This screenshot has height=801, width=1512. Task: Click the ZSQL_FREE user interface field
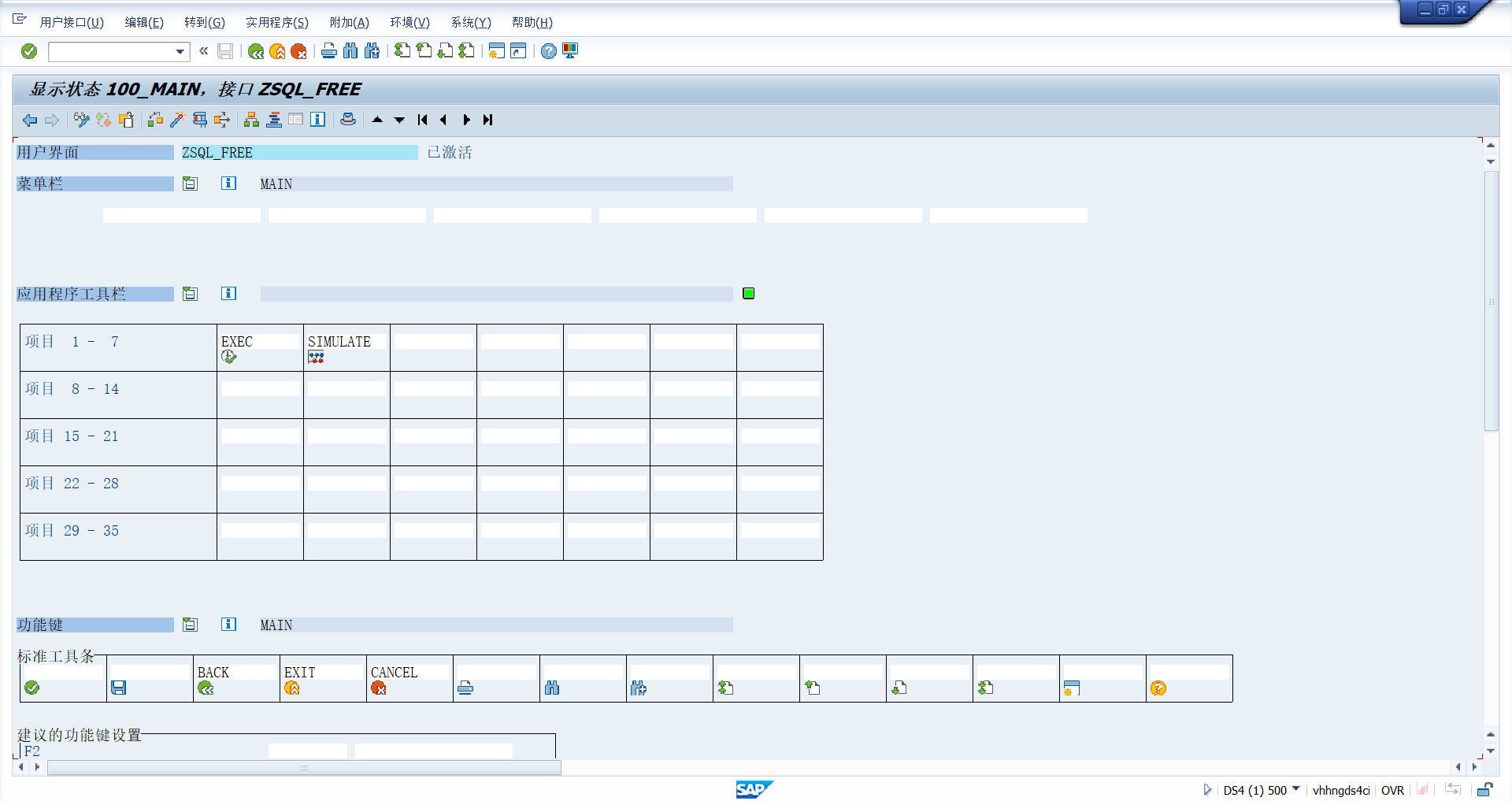click(299, 153)
